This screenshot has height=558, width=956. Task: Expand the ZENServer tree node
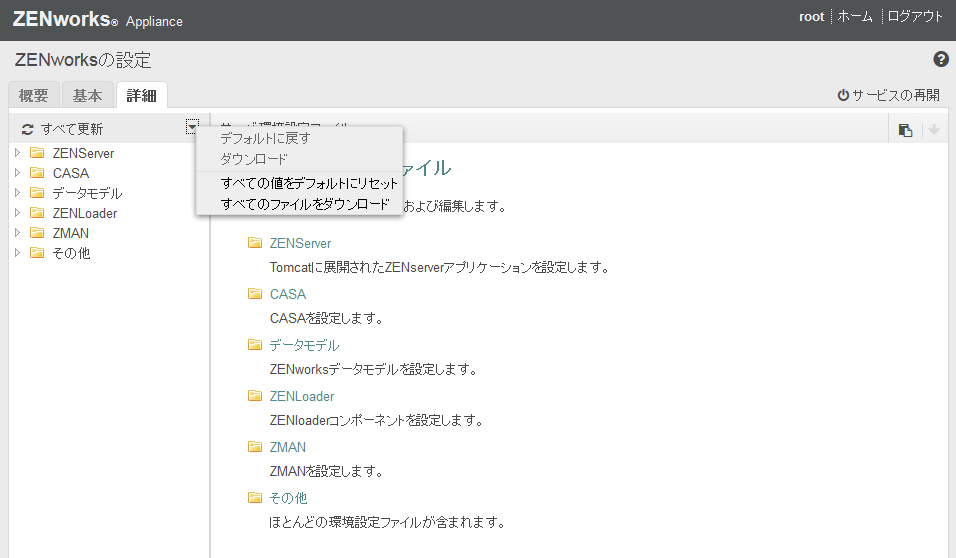pyautogui.click(x=17, y=153)
